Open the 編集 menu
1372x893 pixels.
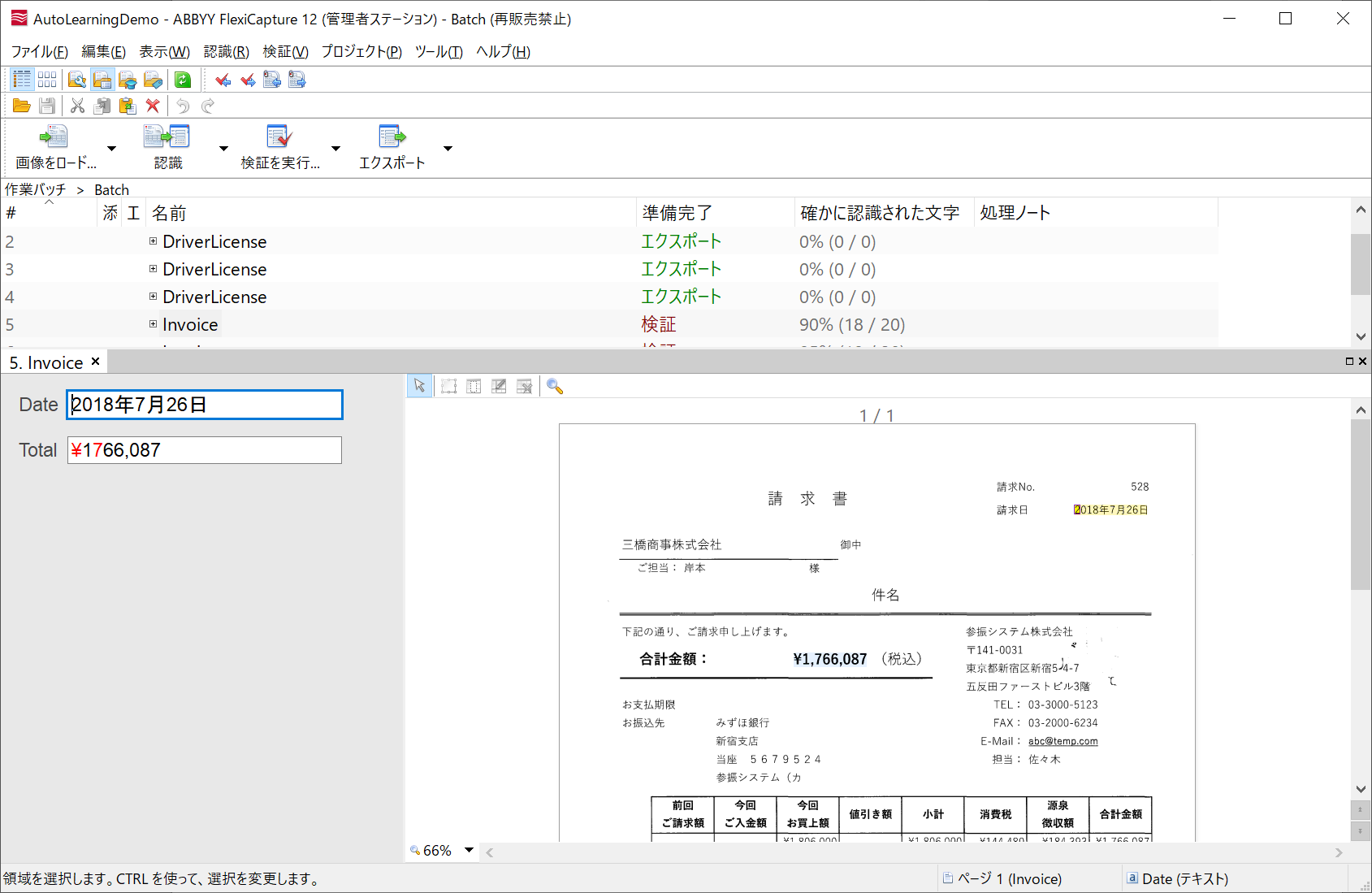click(x=103, y=51)
